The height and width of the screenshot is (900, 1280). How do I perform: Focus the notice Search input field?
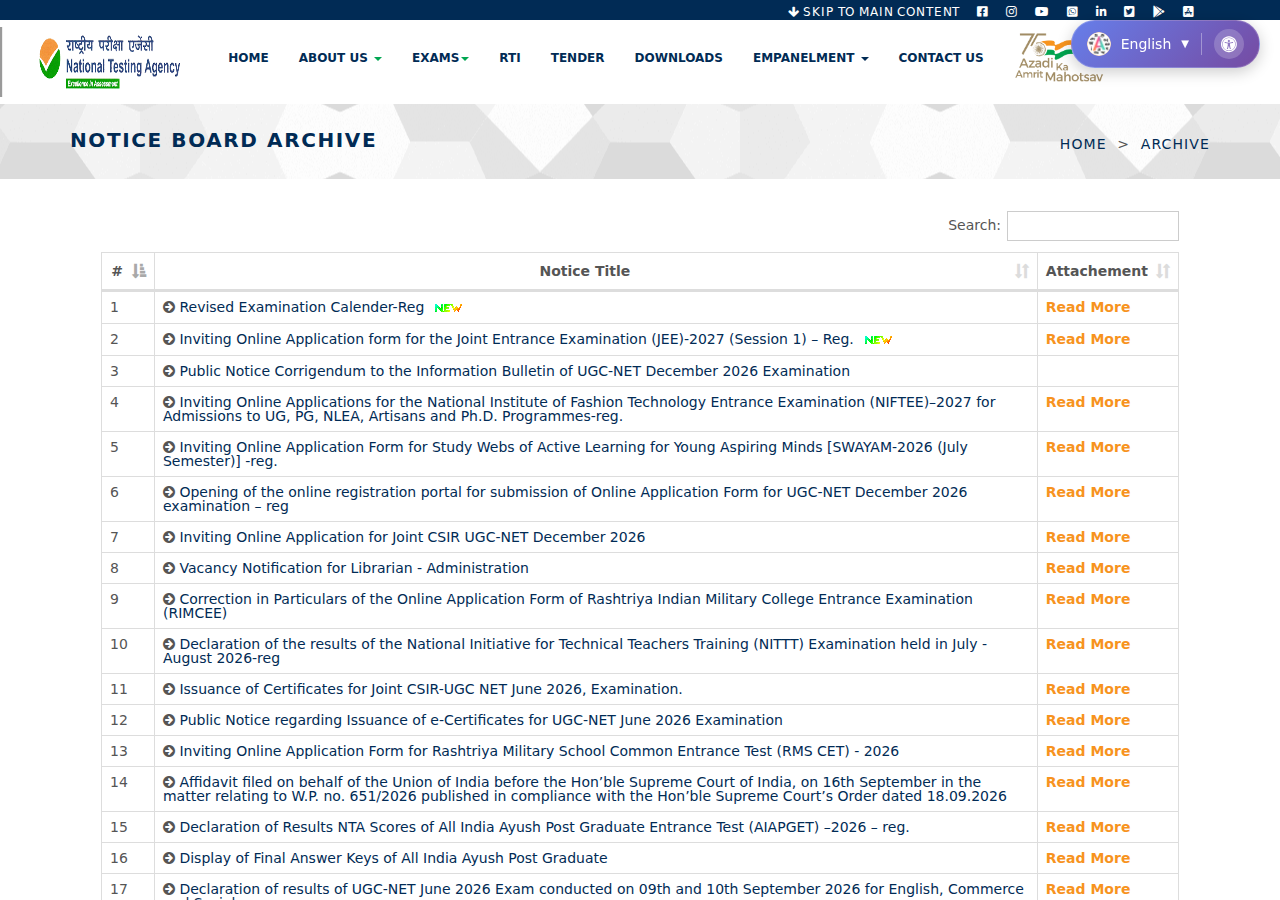(x=1092, y=226)
